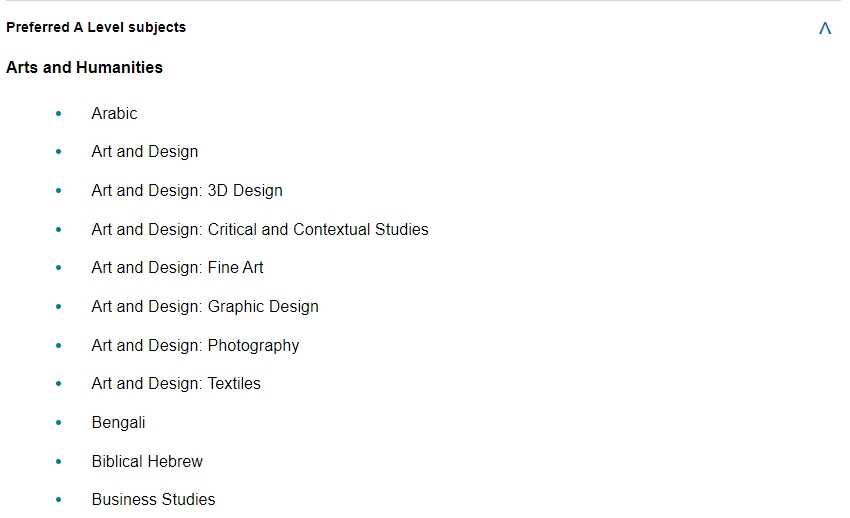The width and height of the screenshot is (850, 518).
Task: Collapse the Preferred A Level subjects section
Action: 825,28
